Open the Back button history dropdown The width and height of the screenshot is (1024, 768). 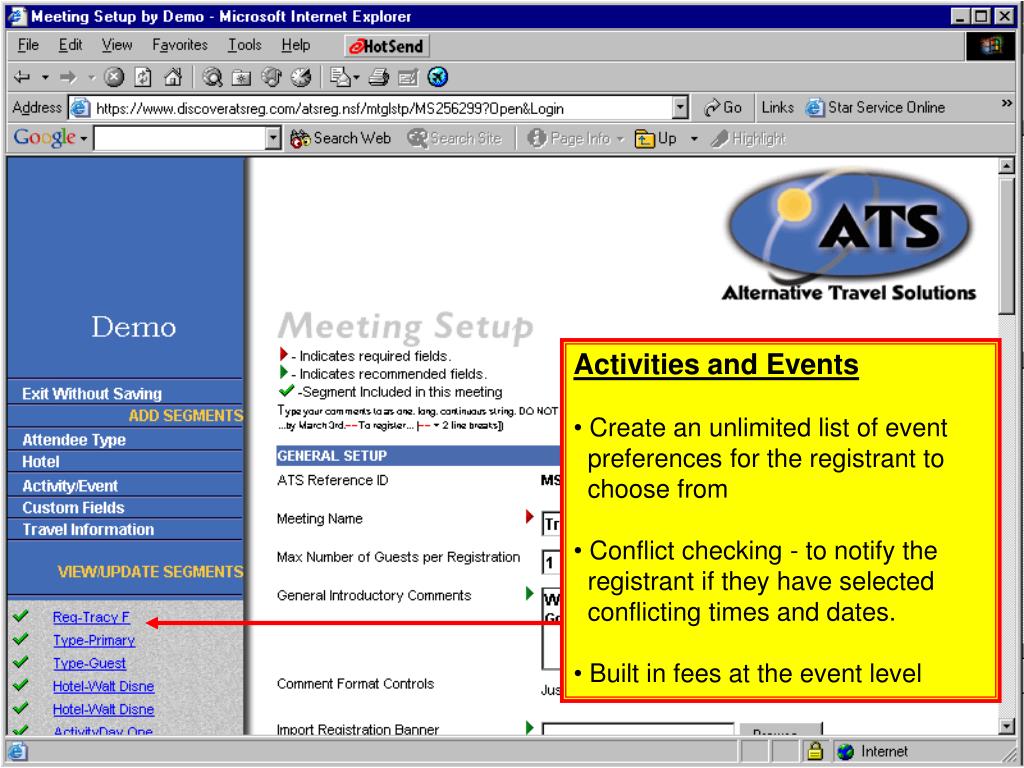(45, 78)
